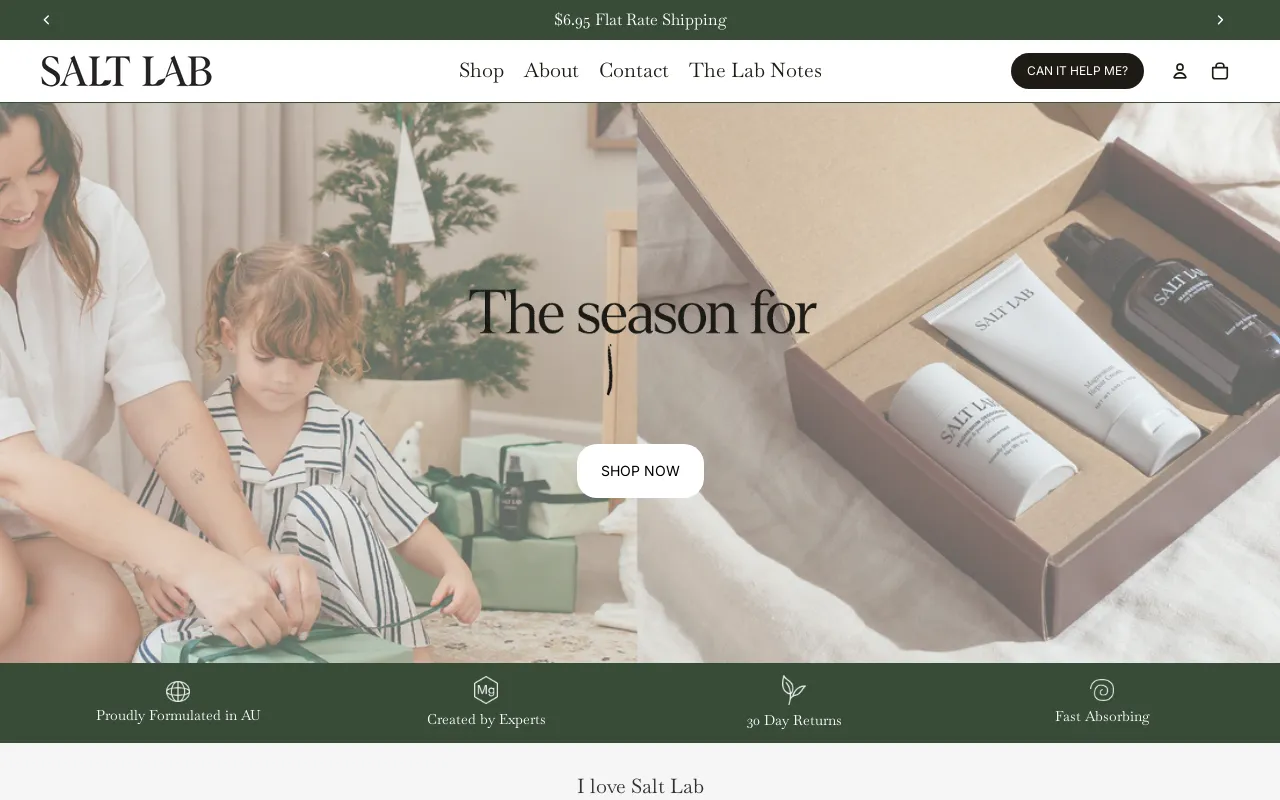1280x800 pixels.
Task: Open the shopping bag cart icon
Action: (x=1220, y=71)
